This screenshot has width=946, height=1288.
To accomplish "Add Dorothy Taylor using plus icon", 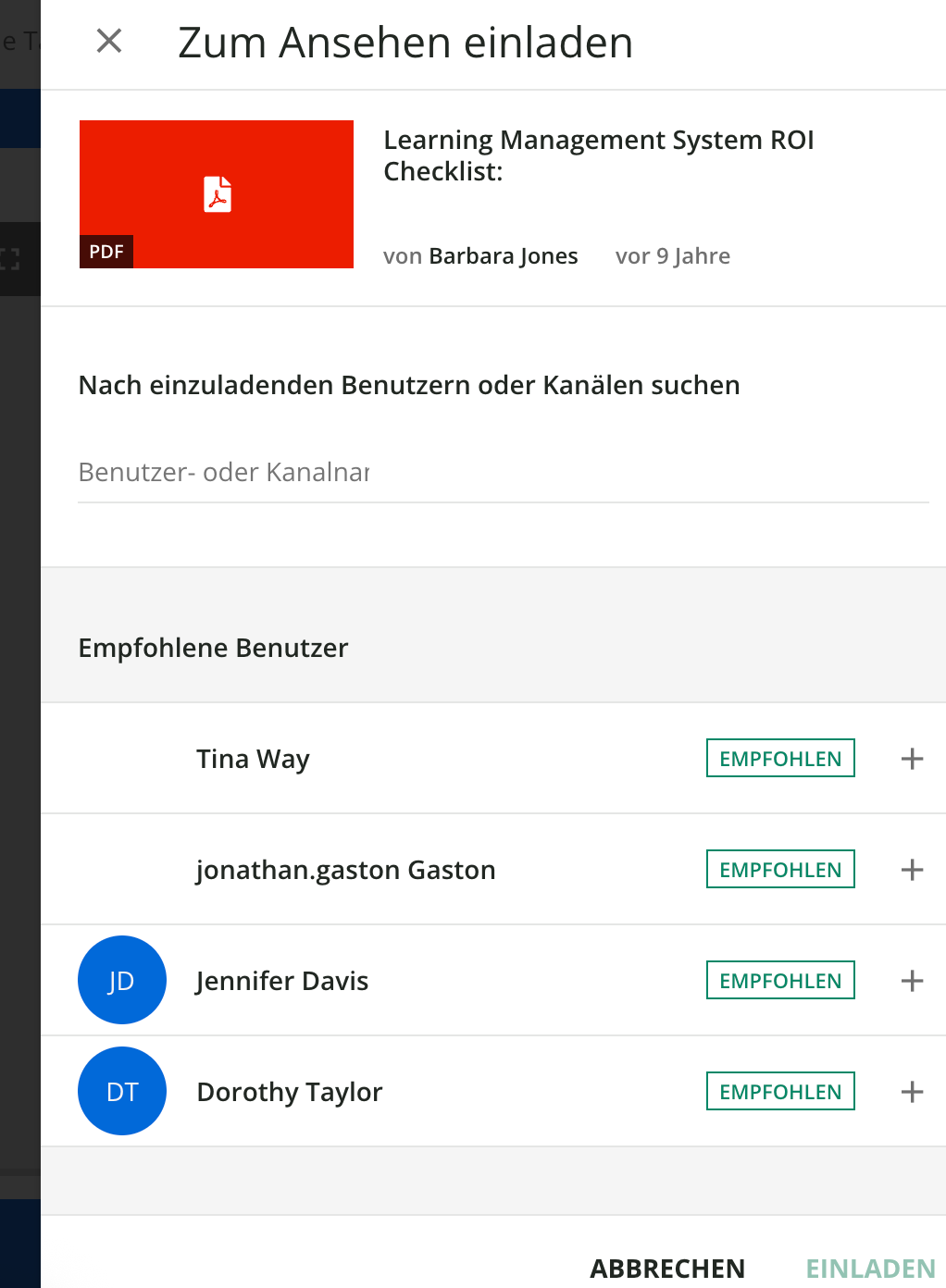I will [x=912, y=1092].
